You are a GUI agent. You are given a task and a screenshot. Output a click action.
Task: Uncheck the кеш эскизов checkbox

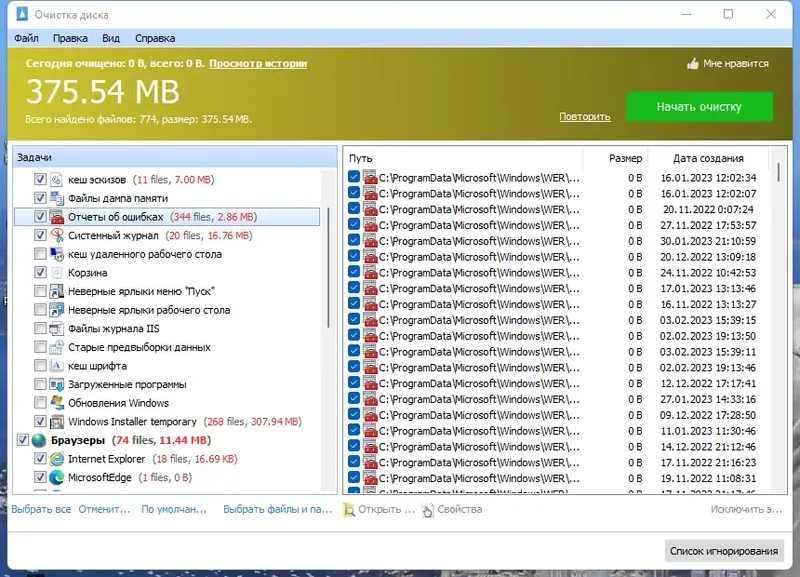(40, 179)
